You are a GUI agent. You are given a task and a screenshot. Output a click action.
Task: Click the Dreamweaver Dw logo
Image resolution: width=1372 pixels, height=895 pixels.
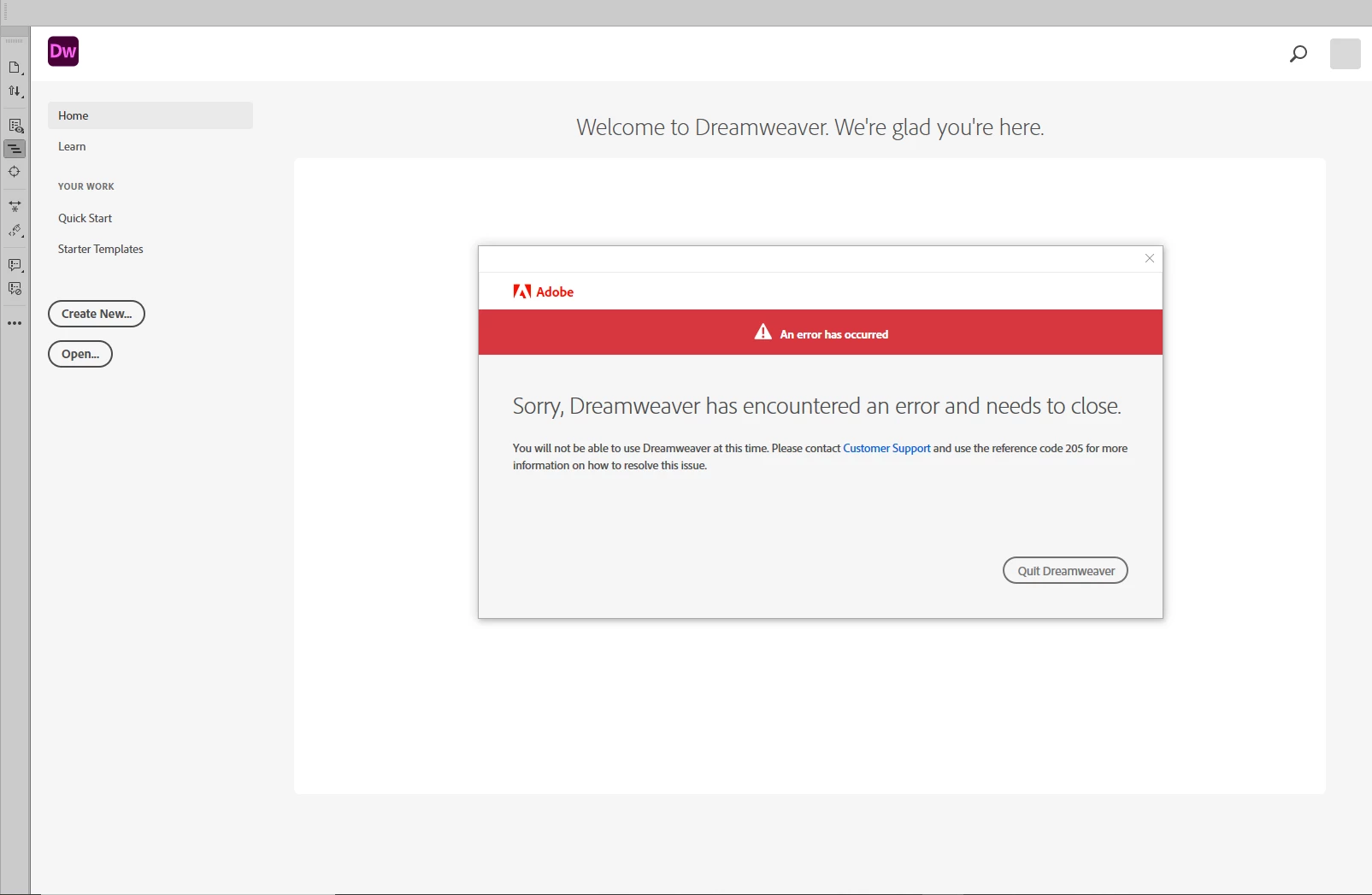point(63,51)
